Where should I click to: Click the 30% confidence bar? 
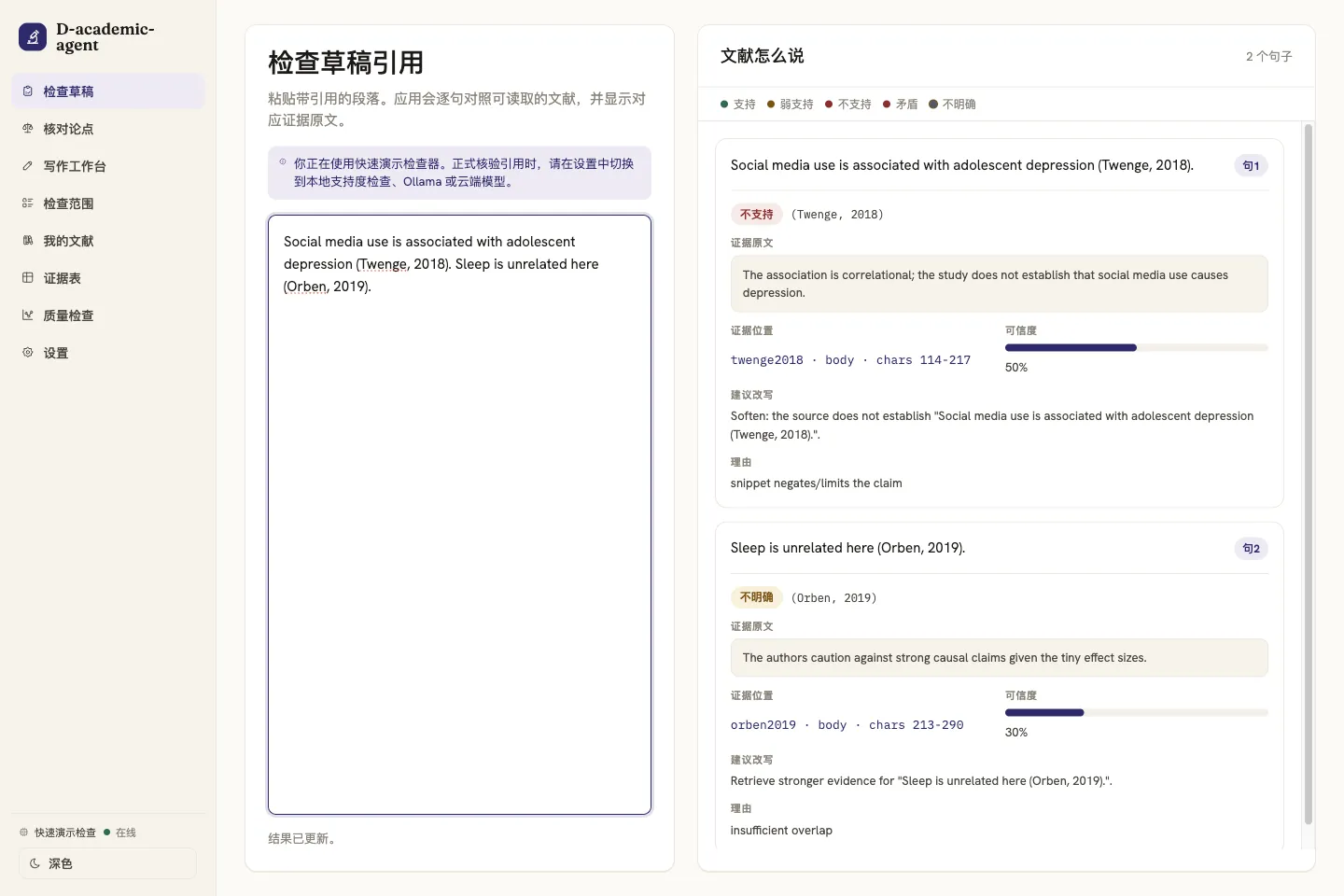[x=1136, y=712]
